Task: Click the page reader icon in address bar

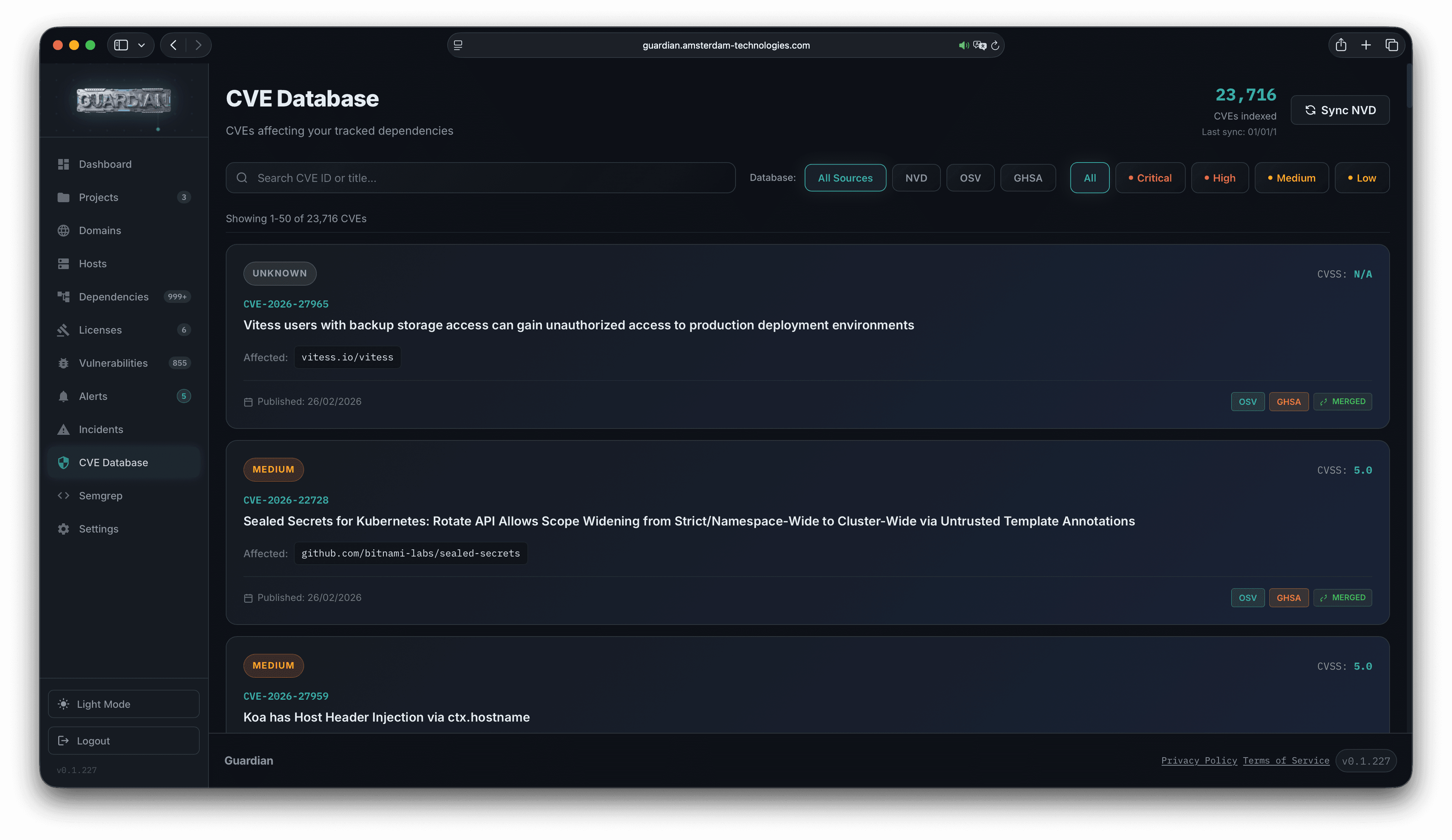Action: point(458,45)
